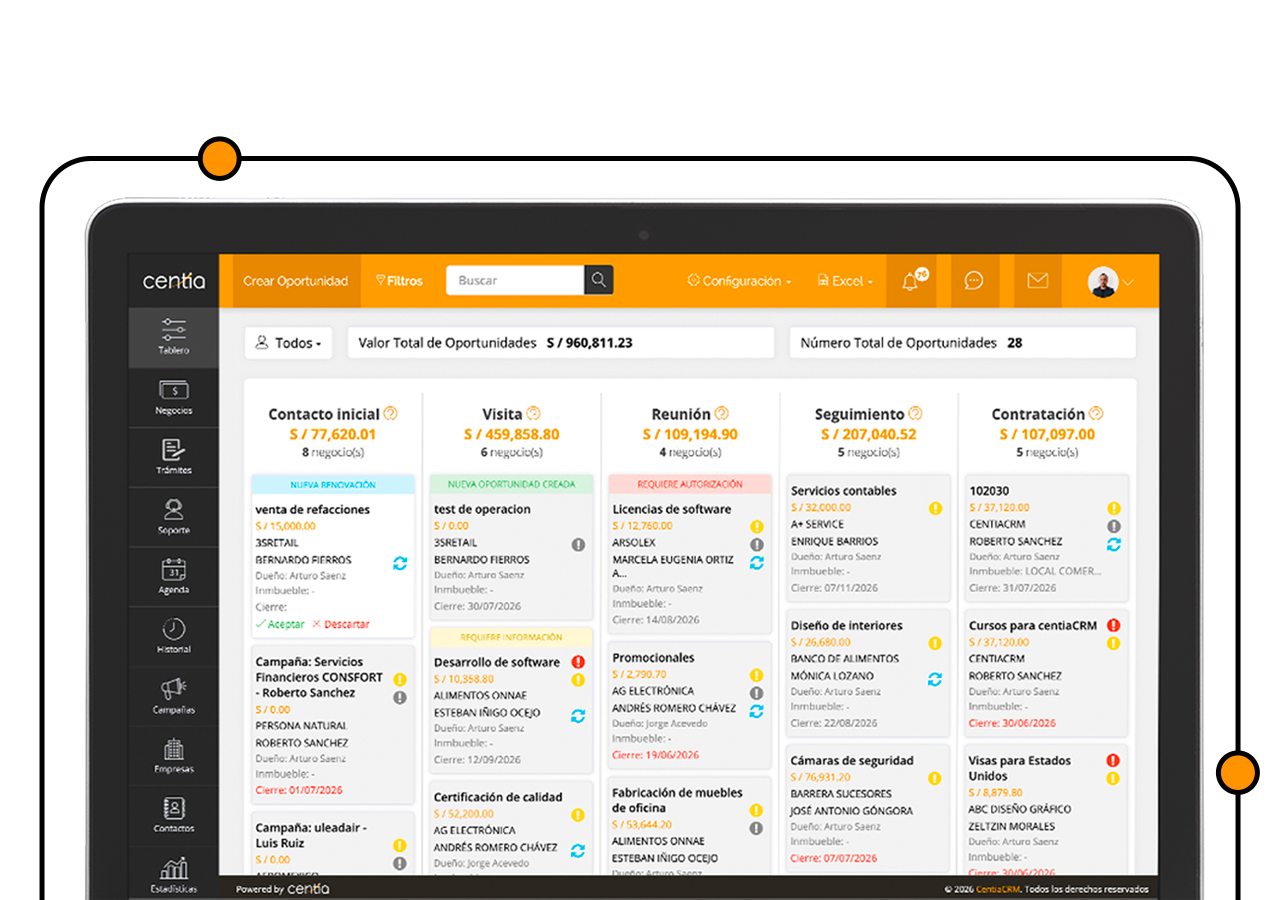This screenshot has width=1280, height=900.
Task: Select the Contratación column heading
Action: click(x=1038, y=414)
